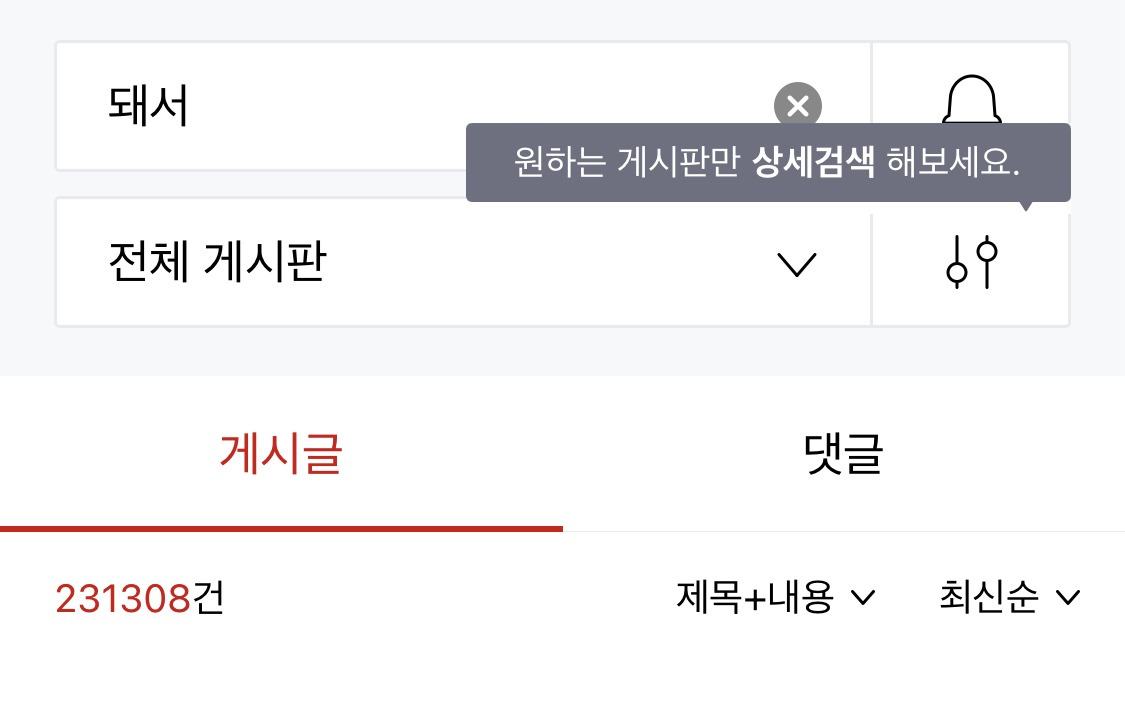Tap the chevron on the board selector
1125x709 pixels.
[x=797, y=263]
